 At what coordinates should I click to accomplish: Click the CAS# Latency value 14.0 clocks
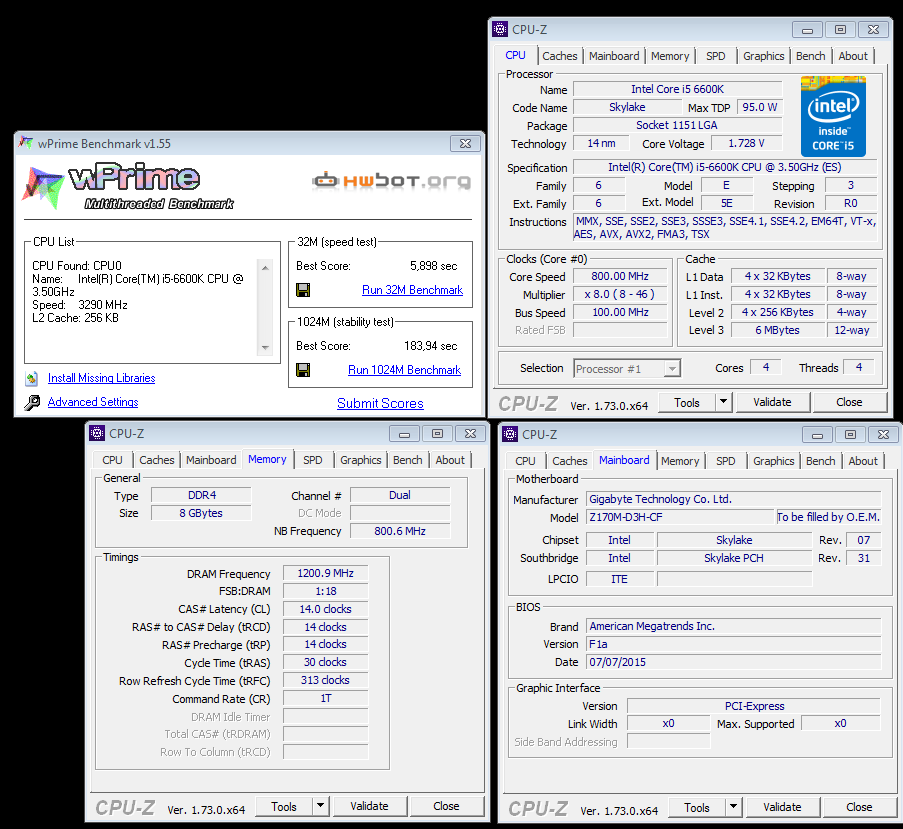[x=325, y=609]
